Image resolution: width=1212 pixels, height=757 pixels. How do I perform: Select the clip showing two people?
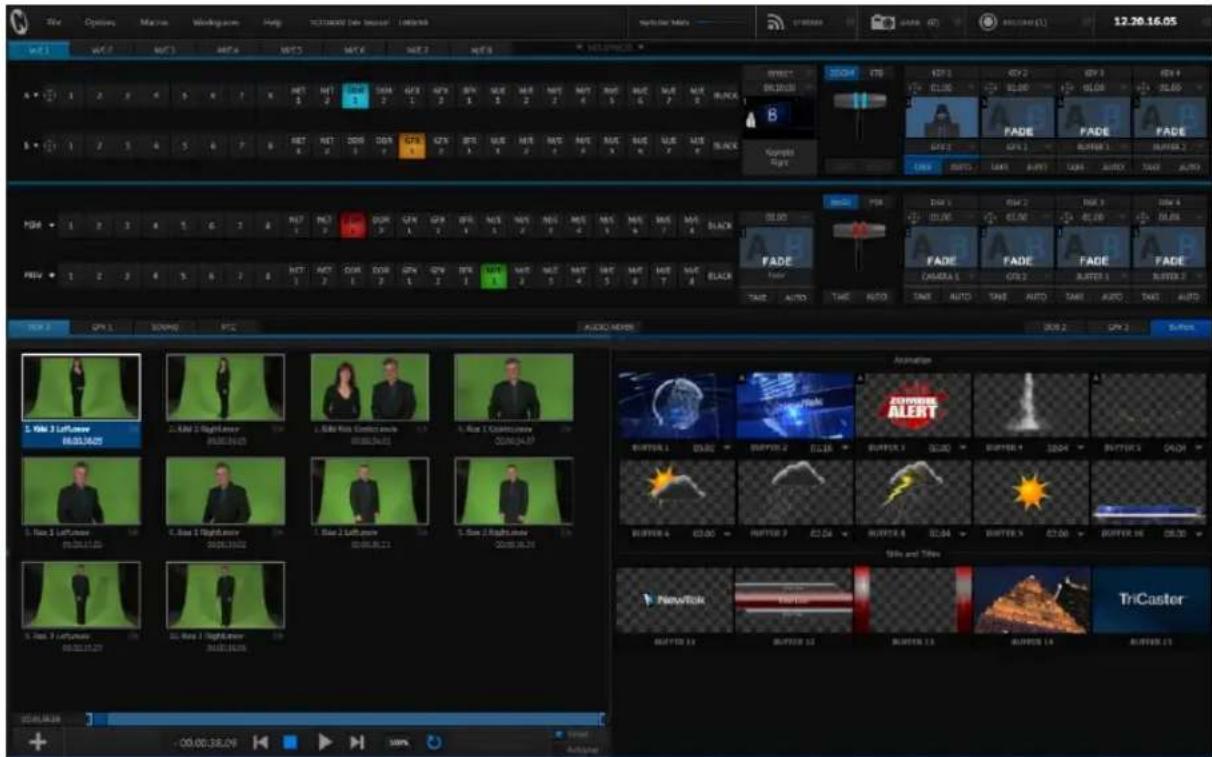tap(369, 388)
